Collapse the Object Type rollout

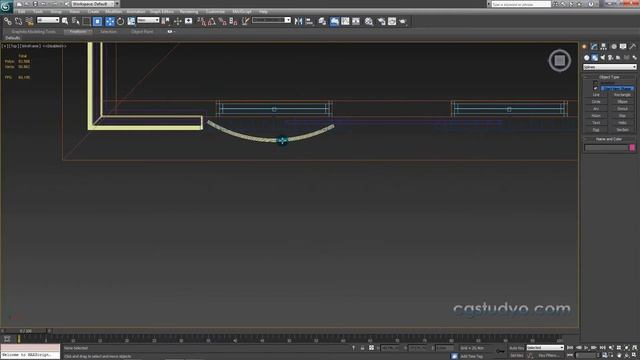point(609,77)
